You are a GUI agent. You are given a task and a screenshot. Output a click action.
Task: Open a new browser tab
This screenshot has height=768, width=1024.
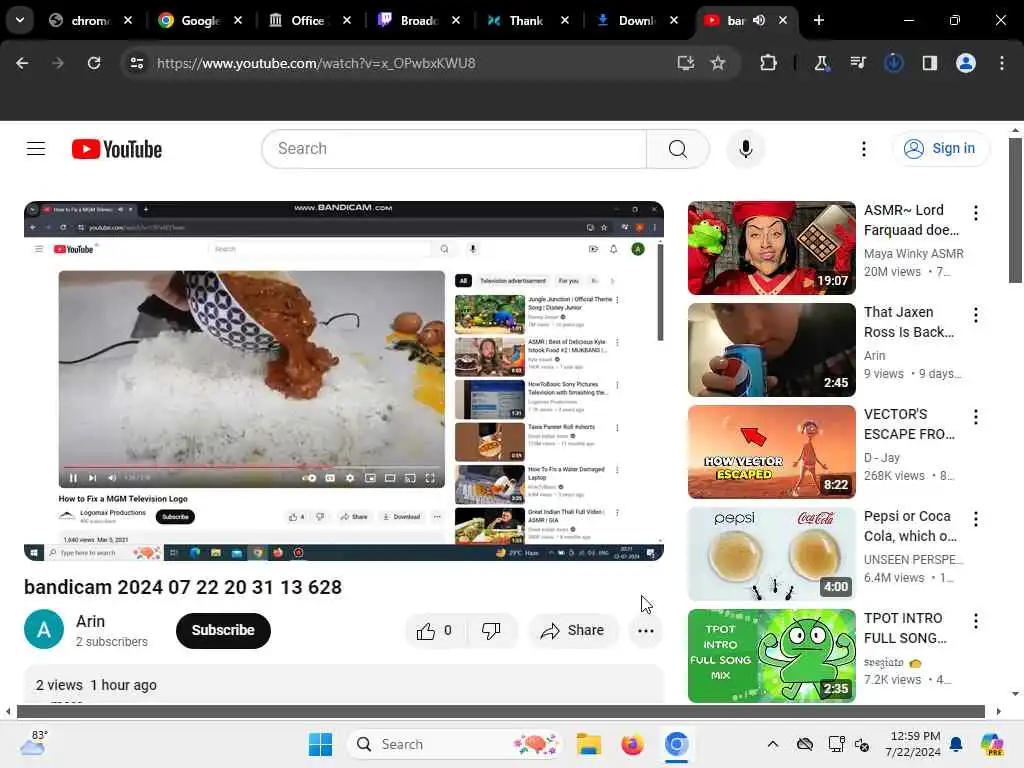[818, 20]
